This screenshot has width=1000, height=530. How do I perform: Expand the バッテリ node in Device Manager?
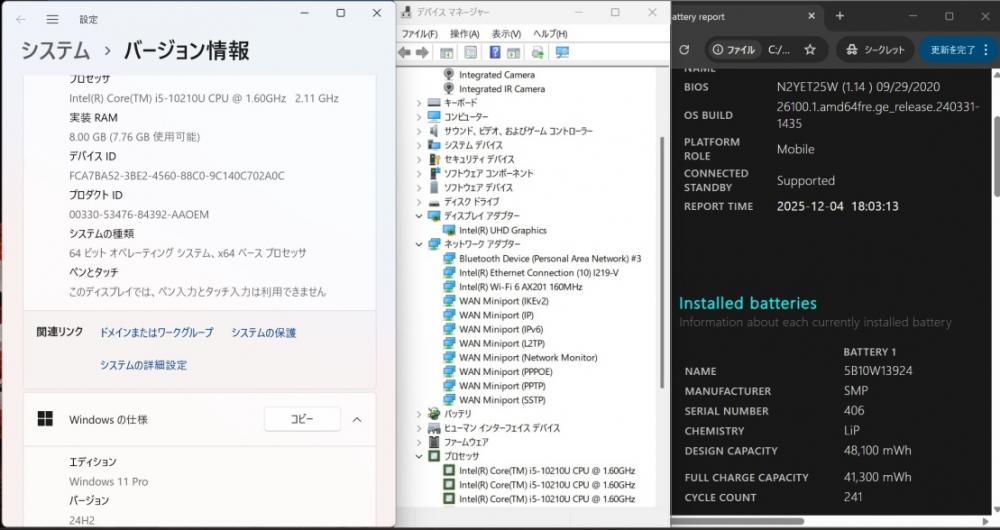419,414
